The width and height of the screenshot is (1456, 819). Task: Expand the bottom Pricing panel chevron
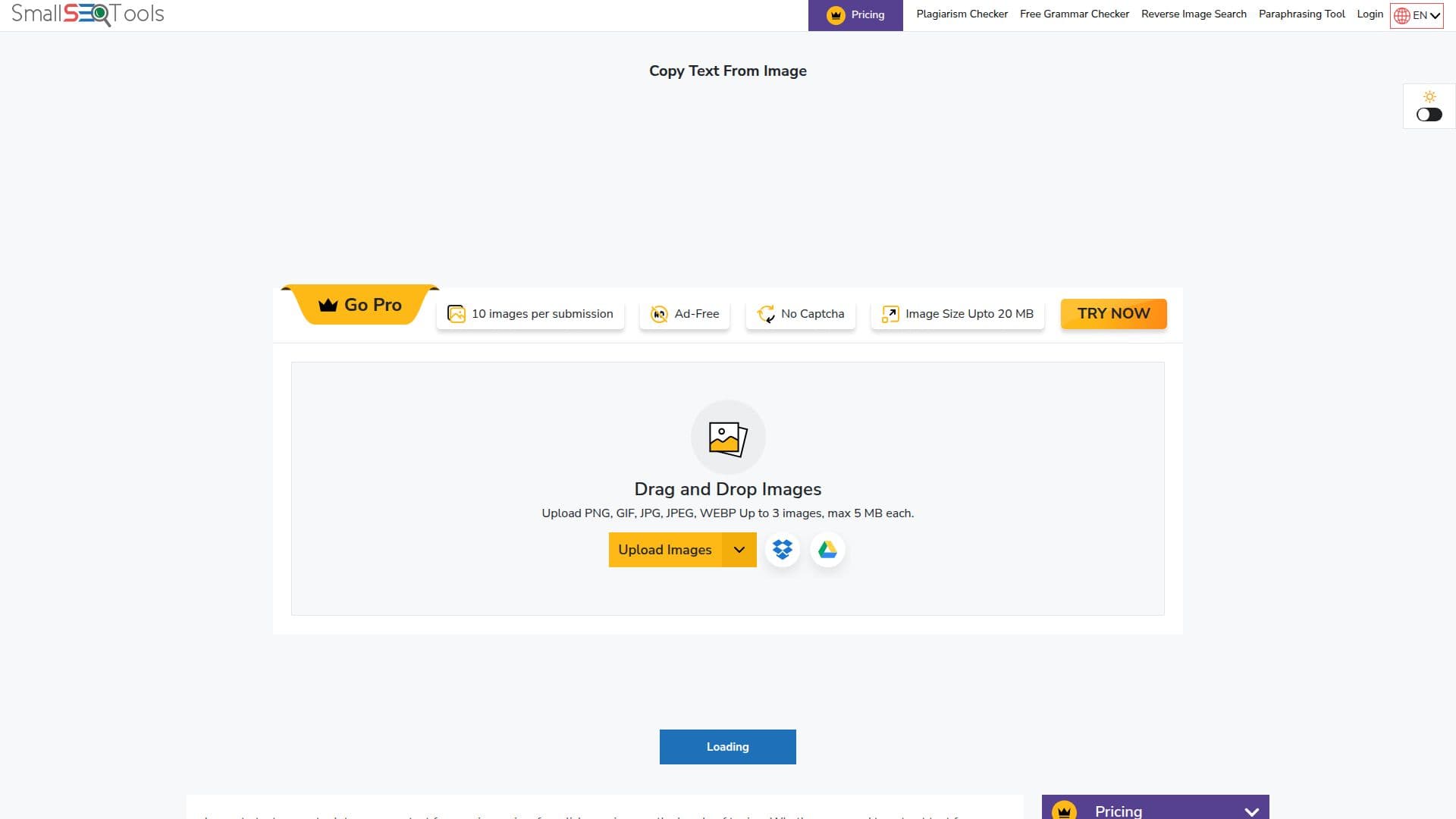pyautogui.click(x=1252, y=811)
